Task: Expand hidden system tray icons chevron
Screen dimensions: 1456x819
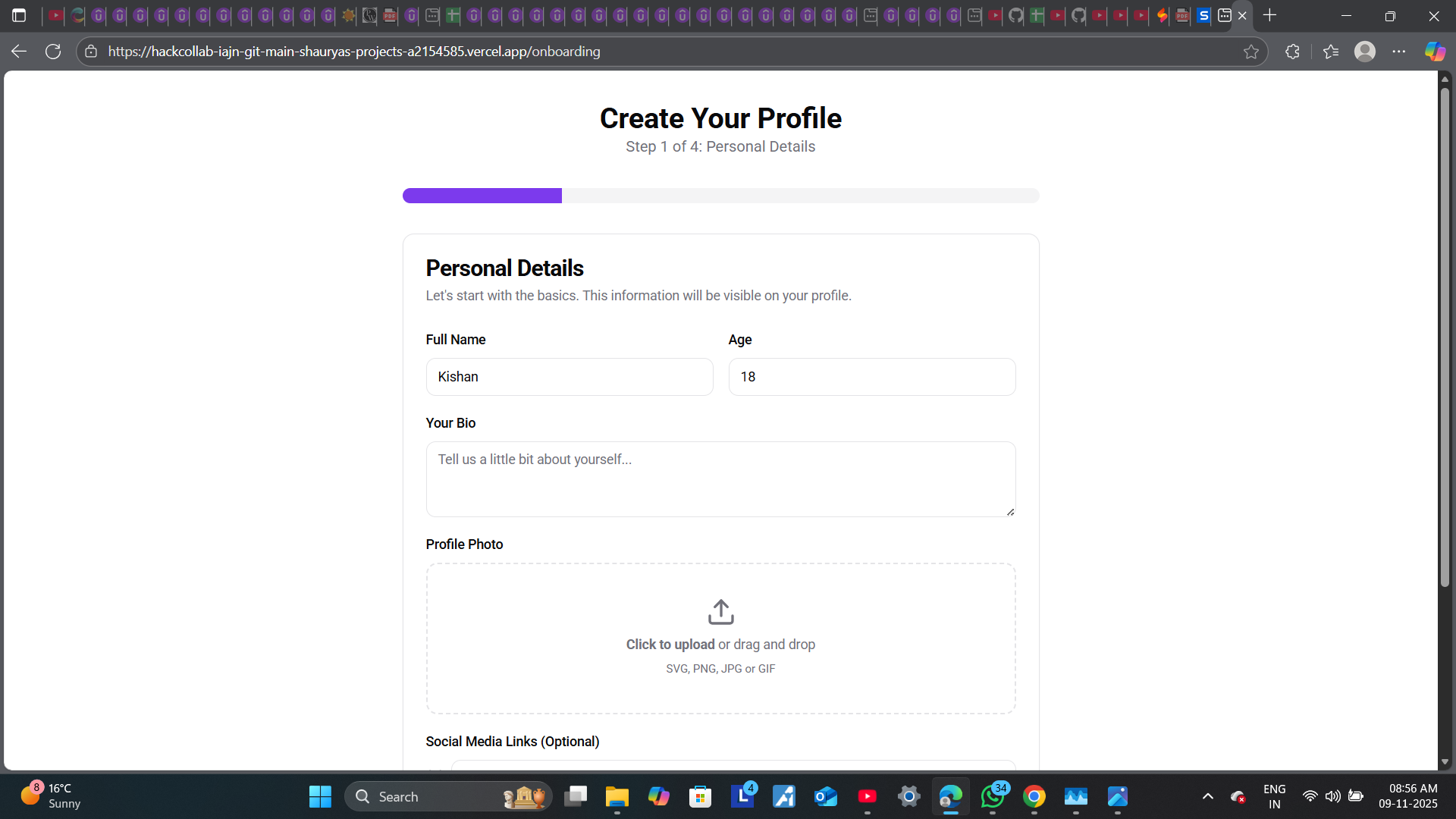Action: click(x=1208, y=796)
